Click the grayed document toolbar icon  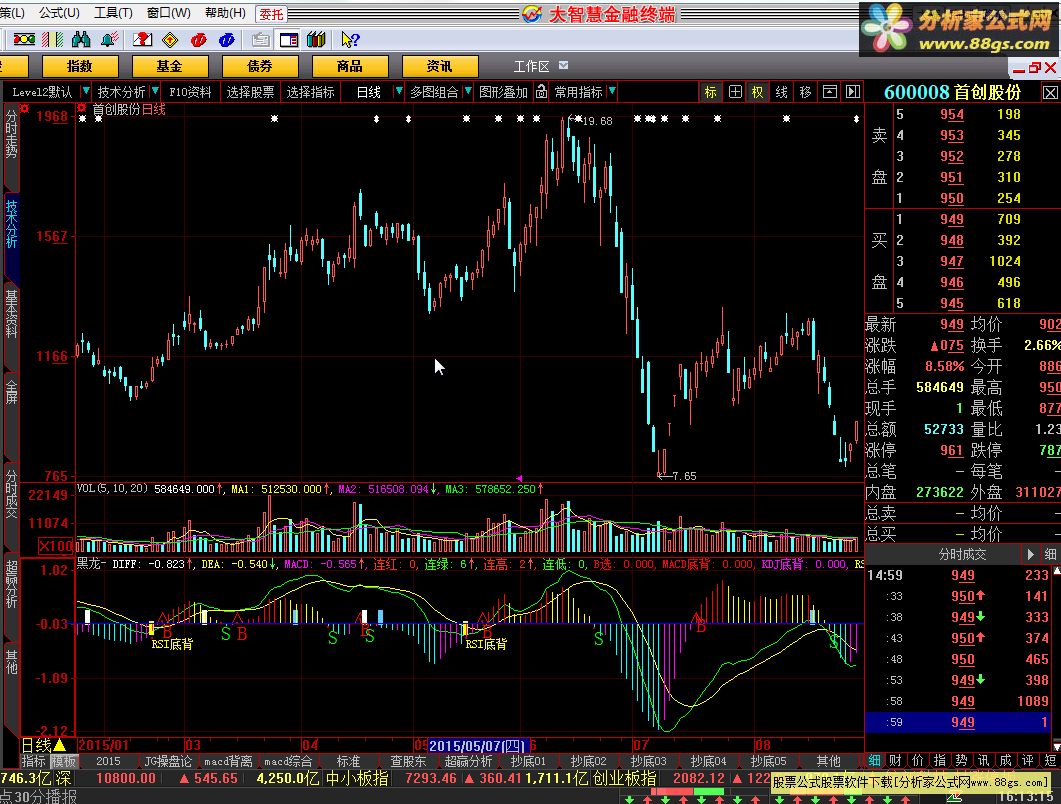[x=261, y=40]
